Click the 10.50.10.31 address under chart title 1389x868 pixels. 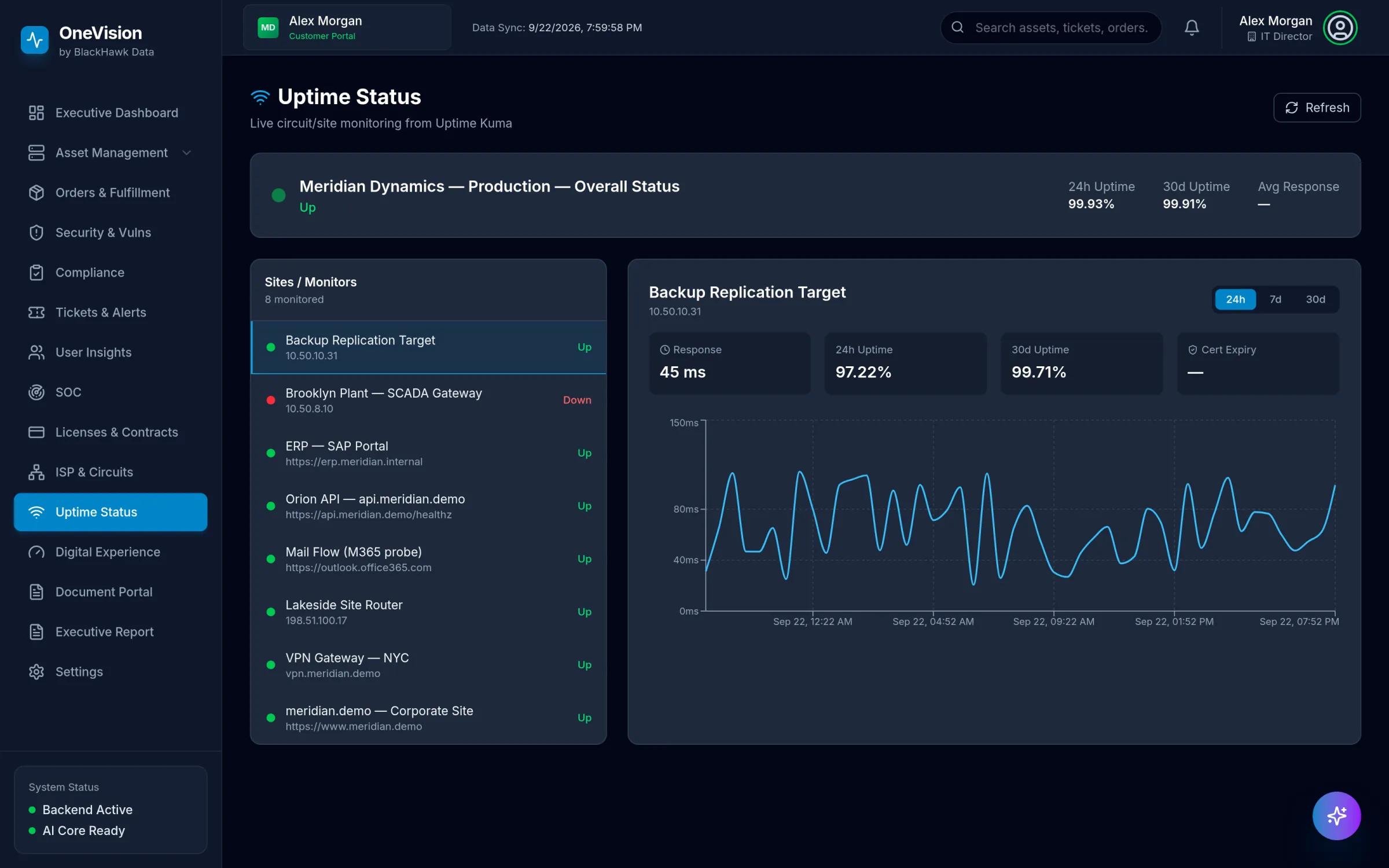tap(675, 311)
